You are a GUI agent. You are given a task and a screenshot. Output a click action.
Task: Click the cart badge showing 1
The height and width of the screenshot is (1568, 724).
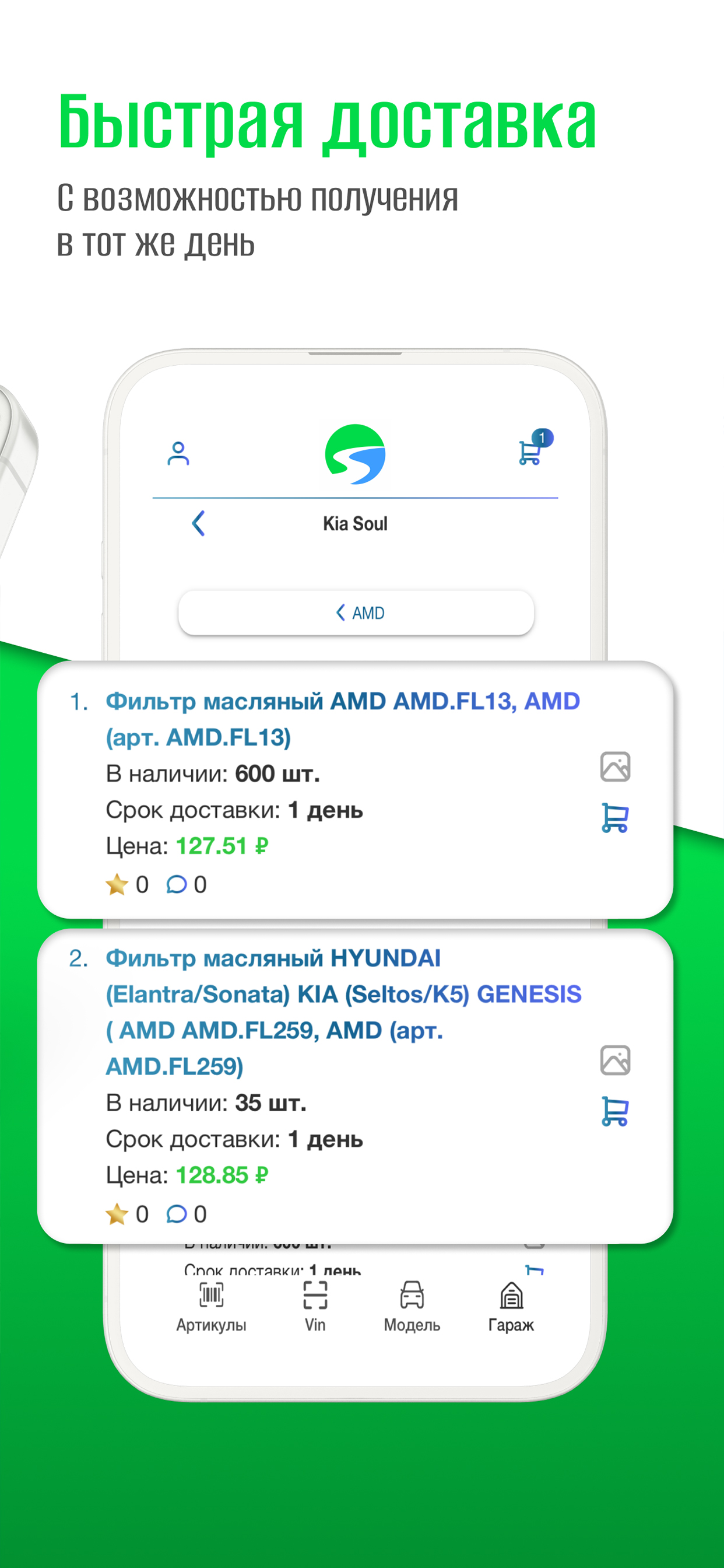(542, 437)
